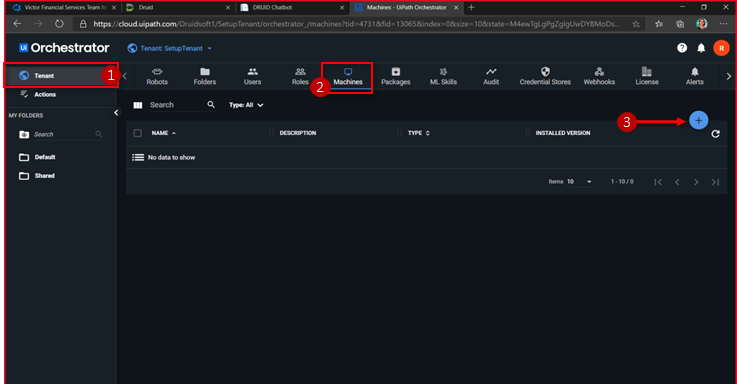The width and height of the screenshot is (737, 384).
Task: Open the Folders tab
Action: [205, 76]
